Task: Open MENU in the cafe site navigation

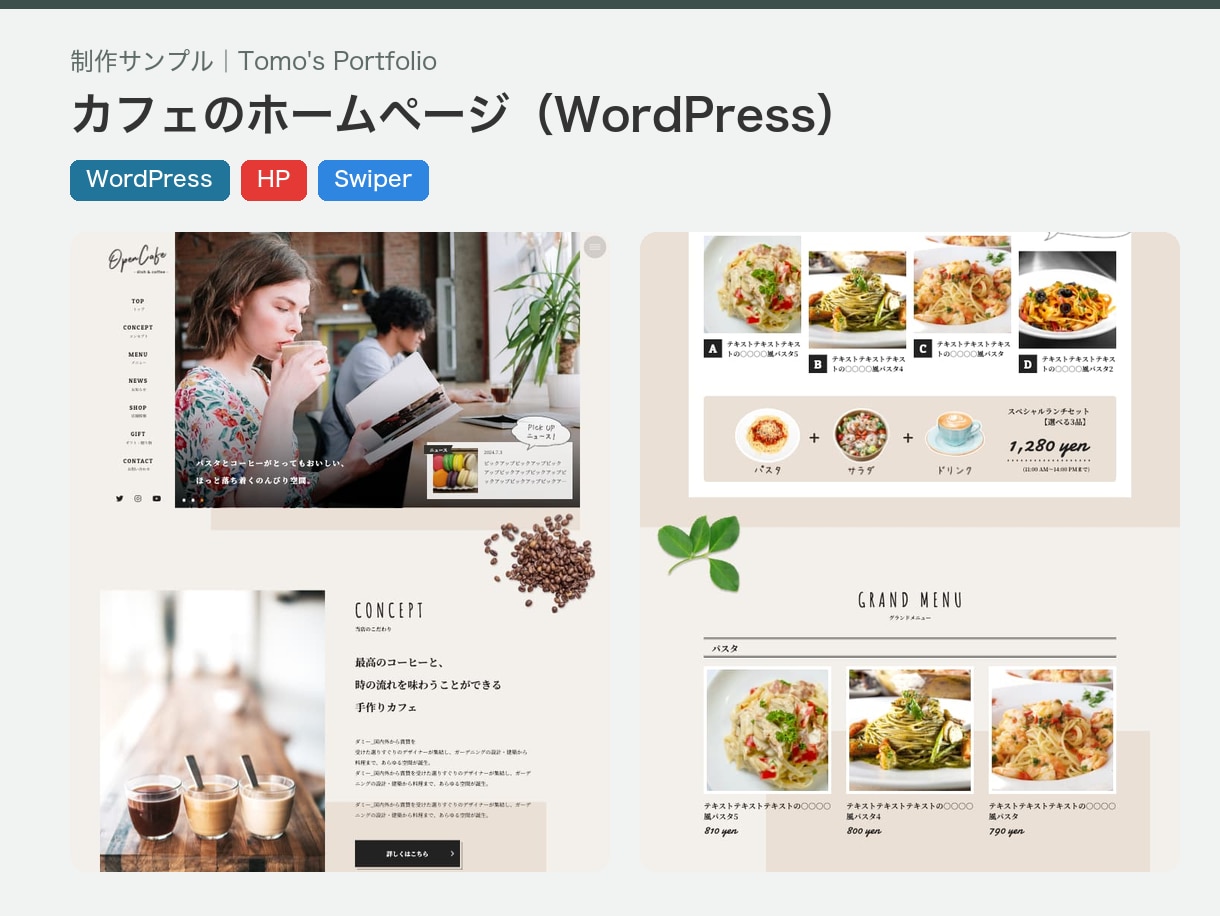Action: 138,357
